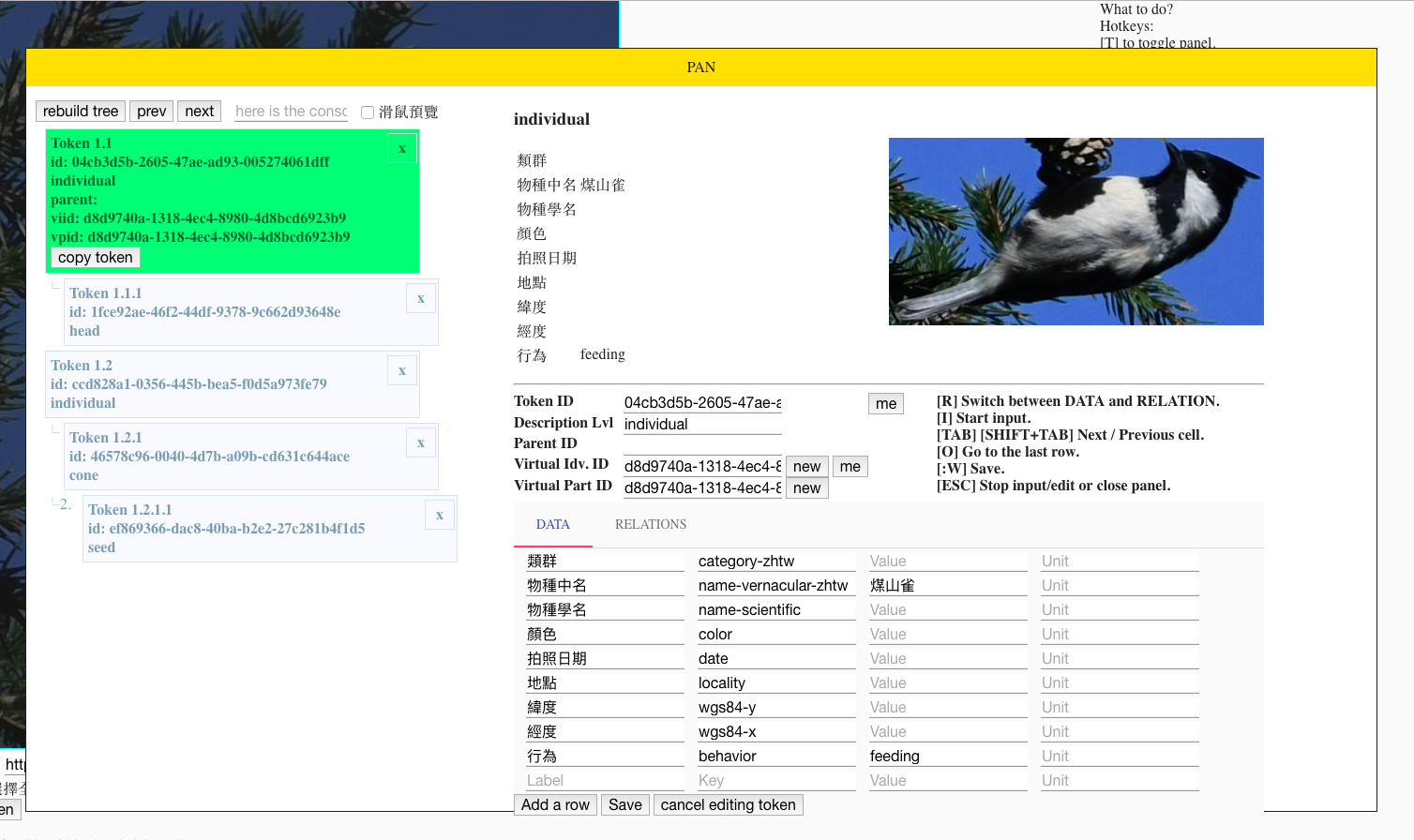Generate new Virtual Part ID

(x=806, y=487)
